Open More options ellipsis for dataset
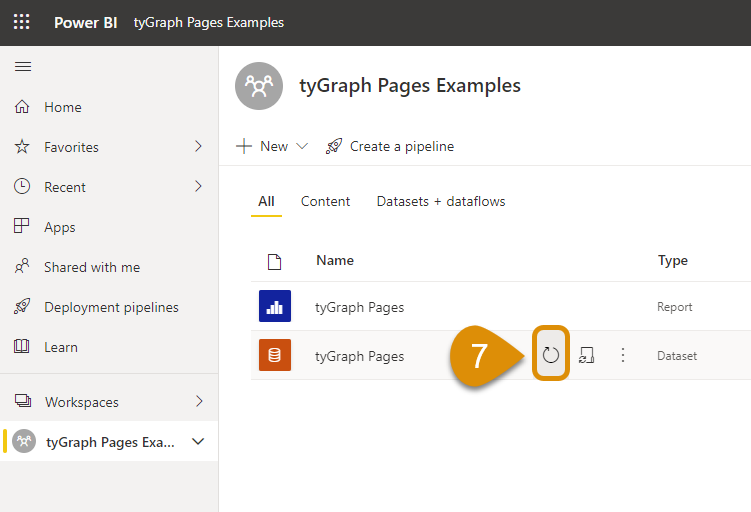The image size is (751, 512). [x=623, y=355]
